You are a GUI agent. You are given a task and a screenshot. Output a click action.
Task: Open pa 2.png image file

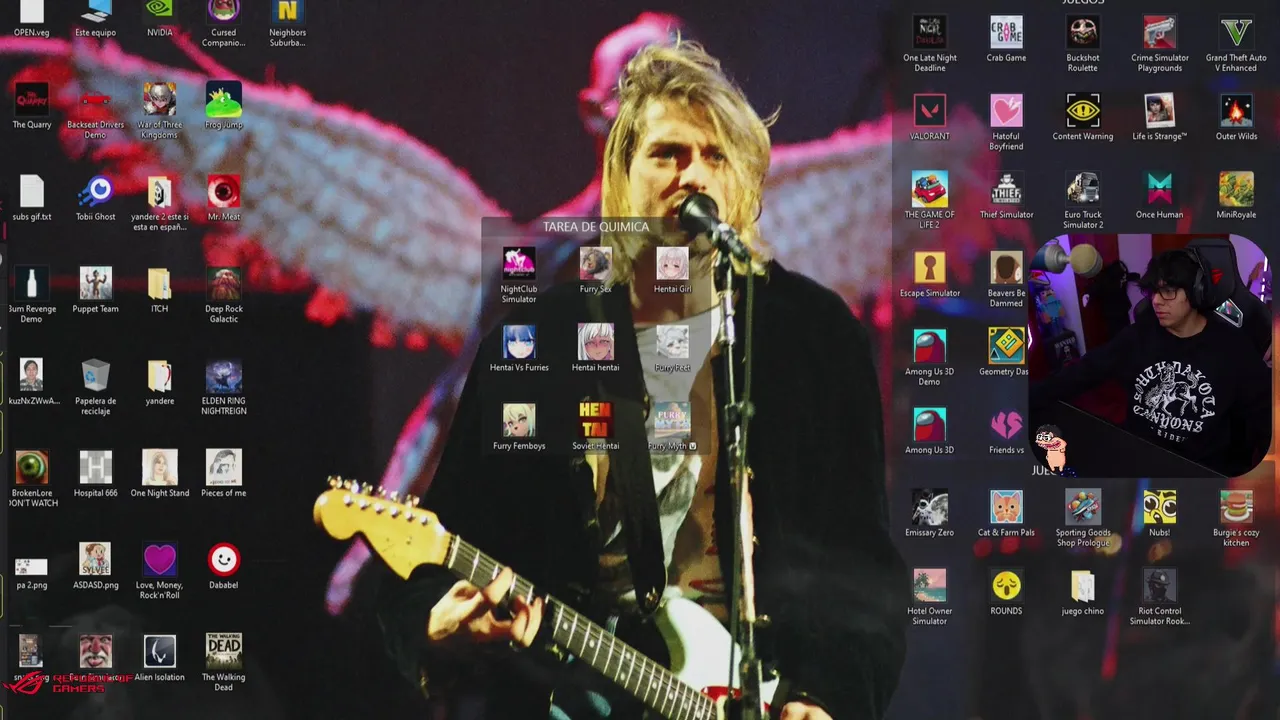tap(31, 567)
